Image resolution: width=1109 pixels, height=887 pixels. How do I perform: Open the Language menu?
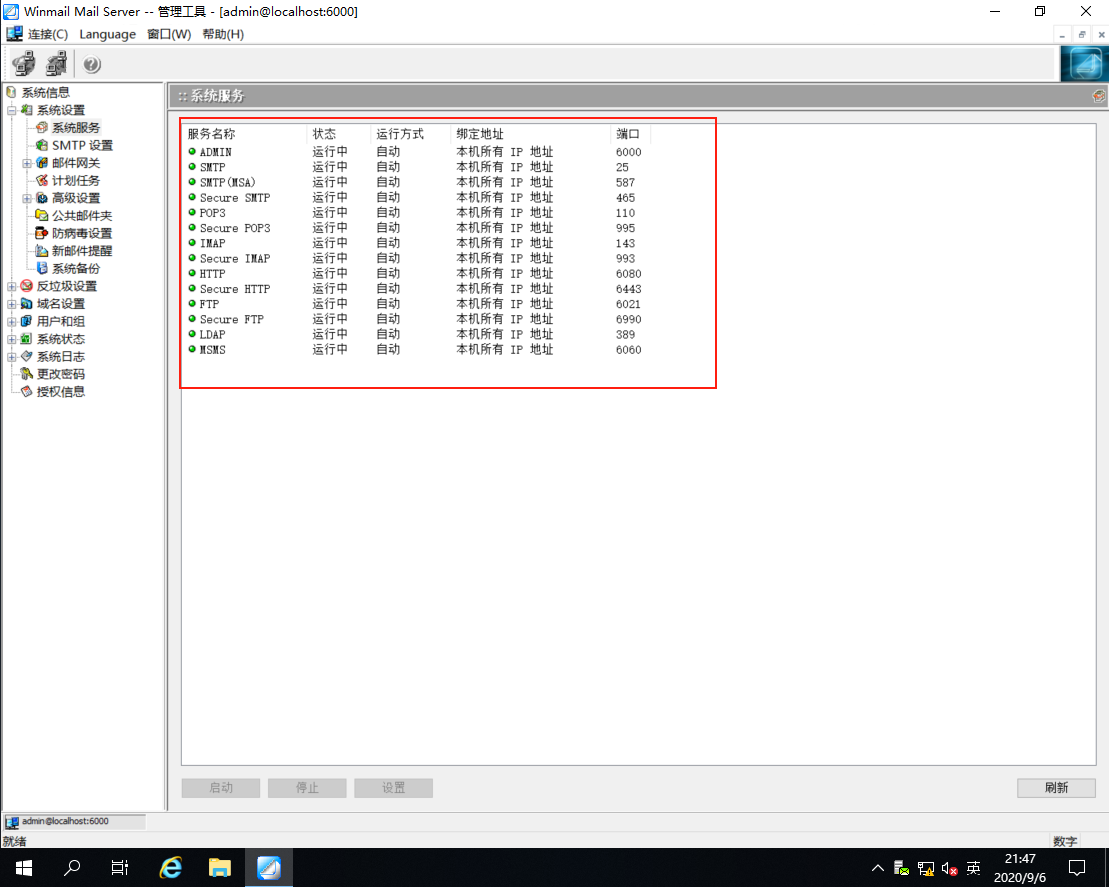(108, 34)
